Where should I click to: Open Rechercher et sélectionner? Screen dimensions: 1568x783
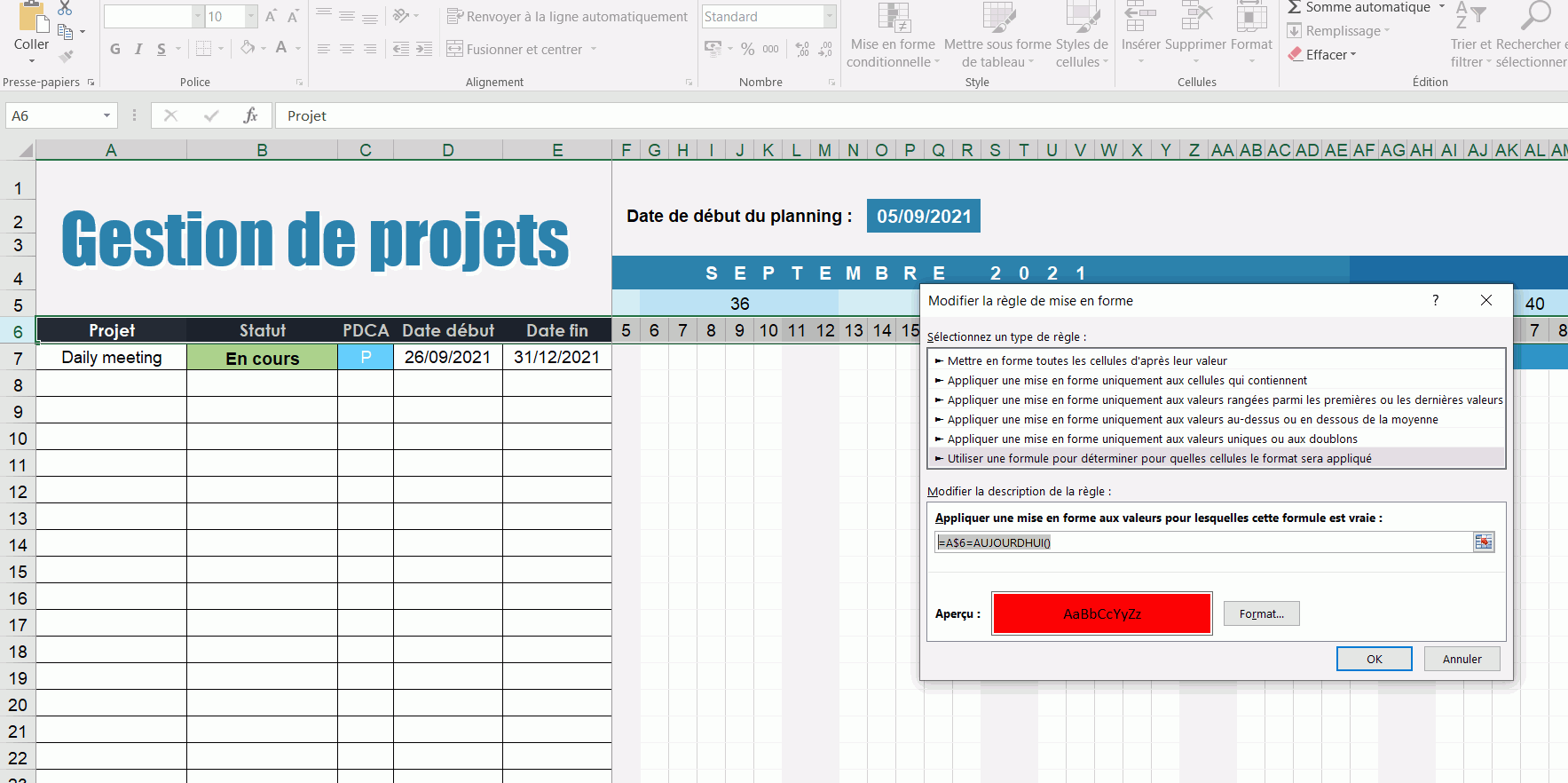pyautogui.click(x=1532, y=36)
